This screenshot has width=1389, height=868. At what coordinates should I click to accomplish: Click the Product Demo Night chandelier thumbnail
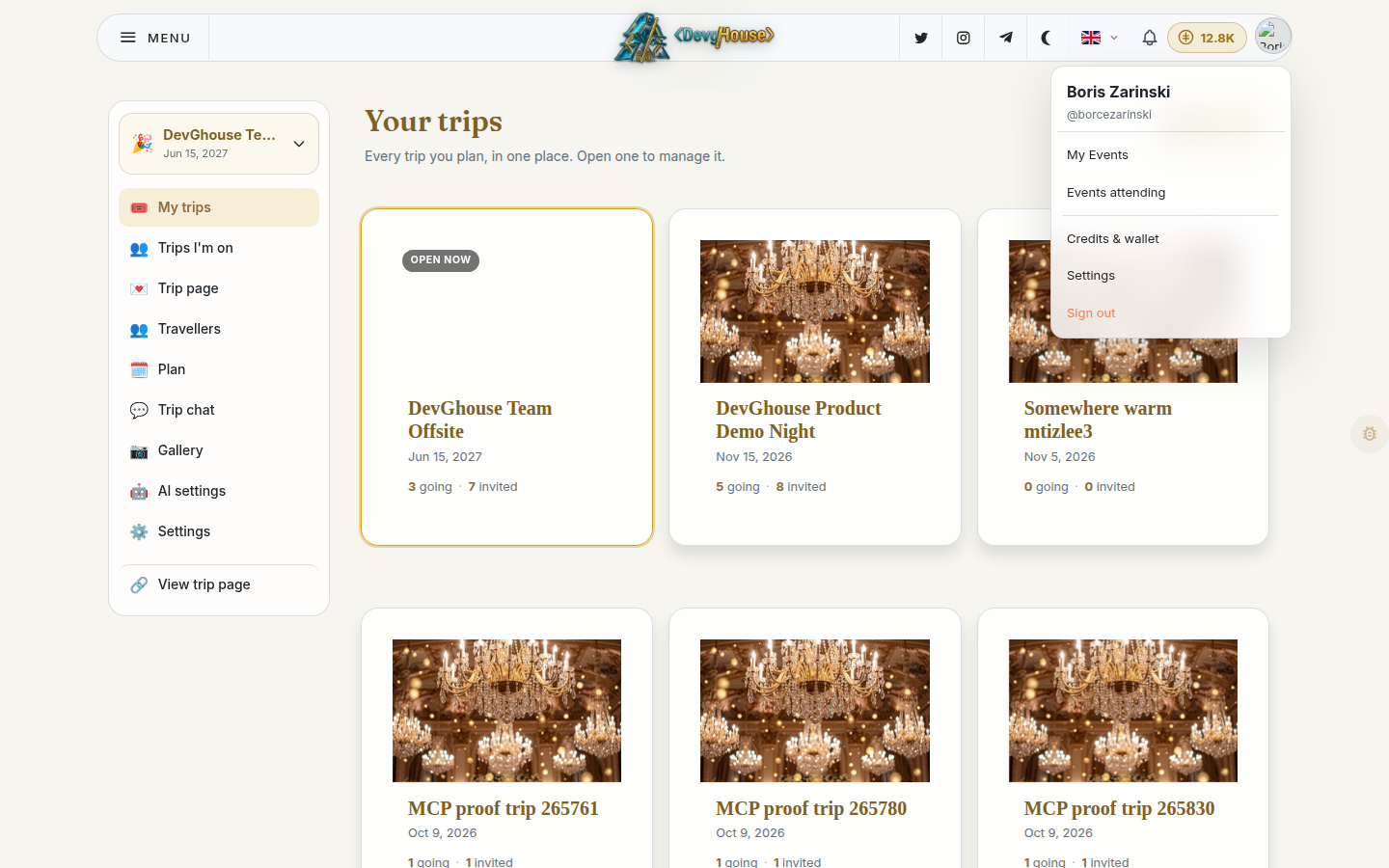[x=815, y=312]
